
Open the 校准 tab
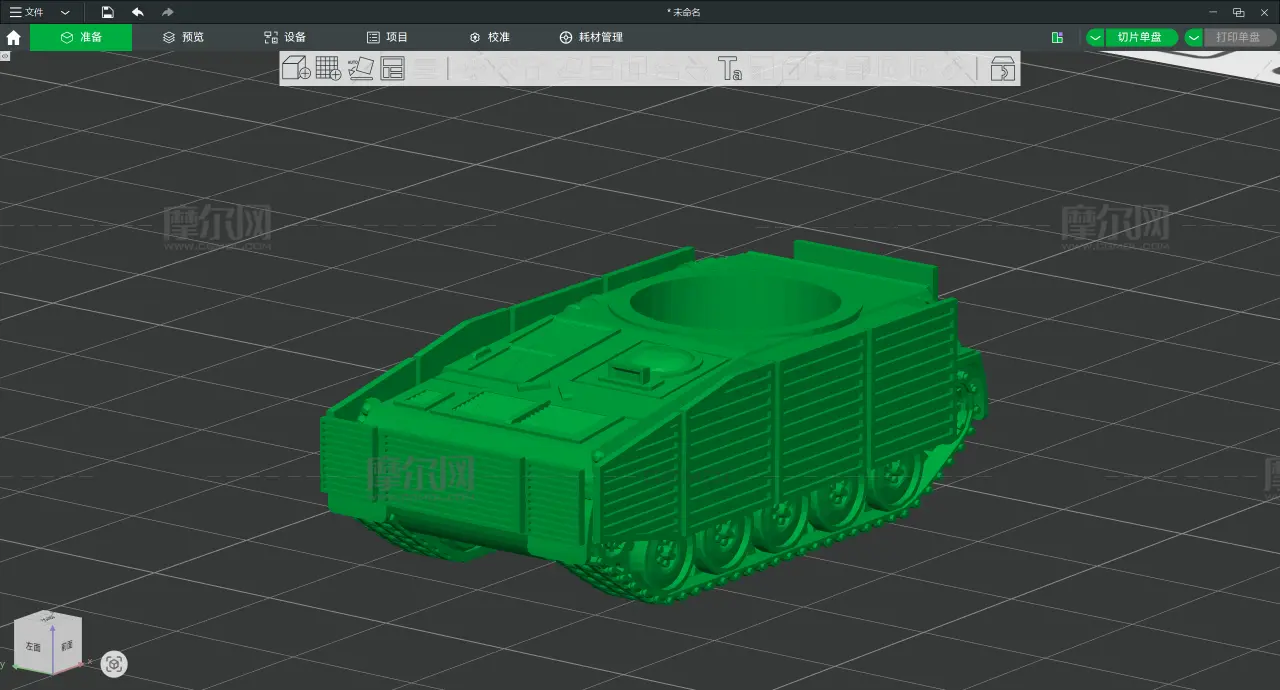coord(489,37)
